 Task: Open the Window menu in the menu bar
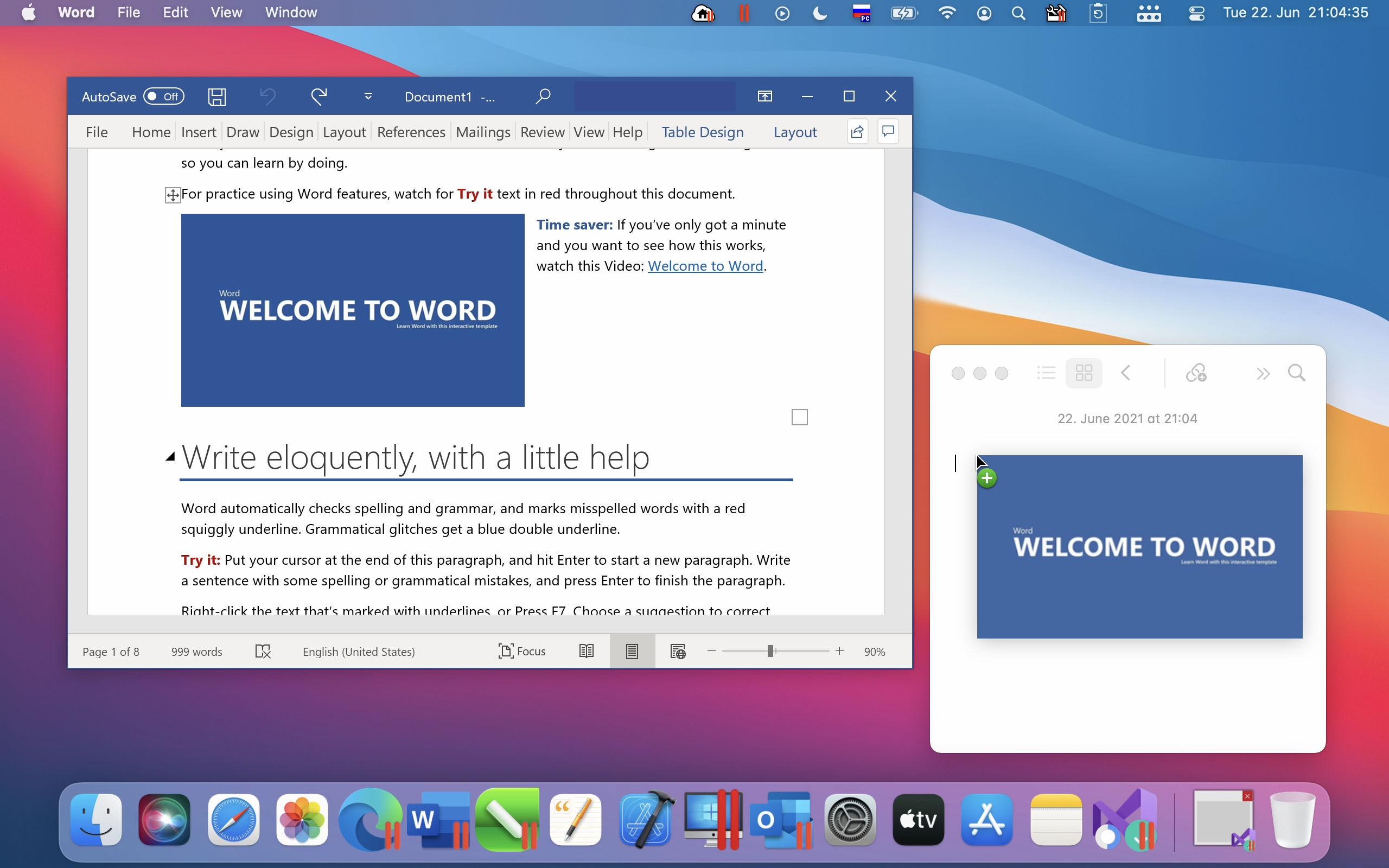point(290,12)
